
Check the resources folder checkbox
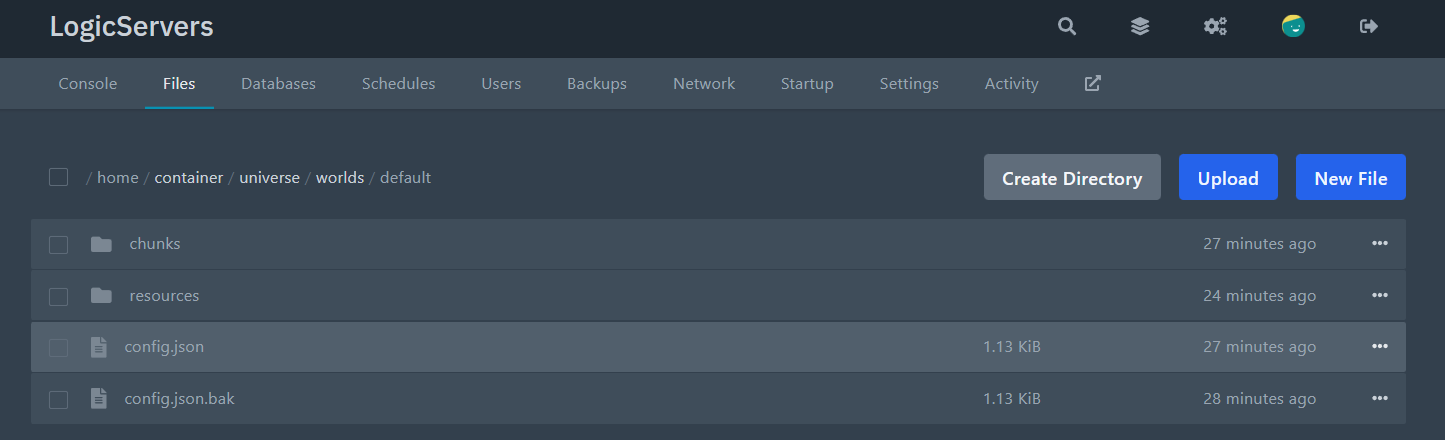[x=59, y=297]
